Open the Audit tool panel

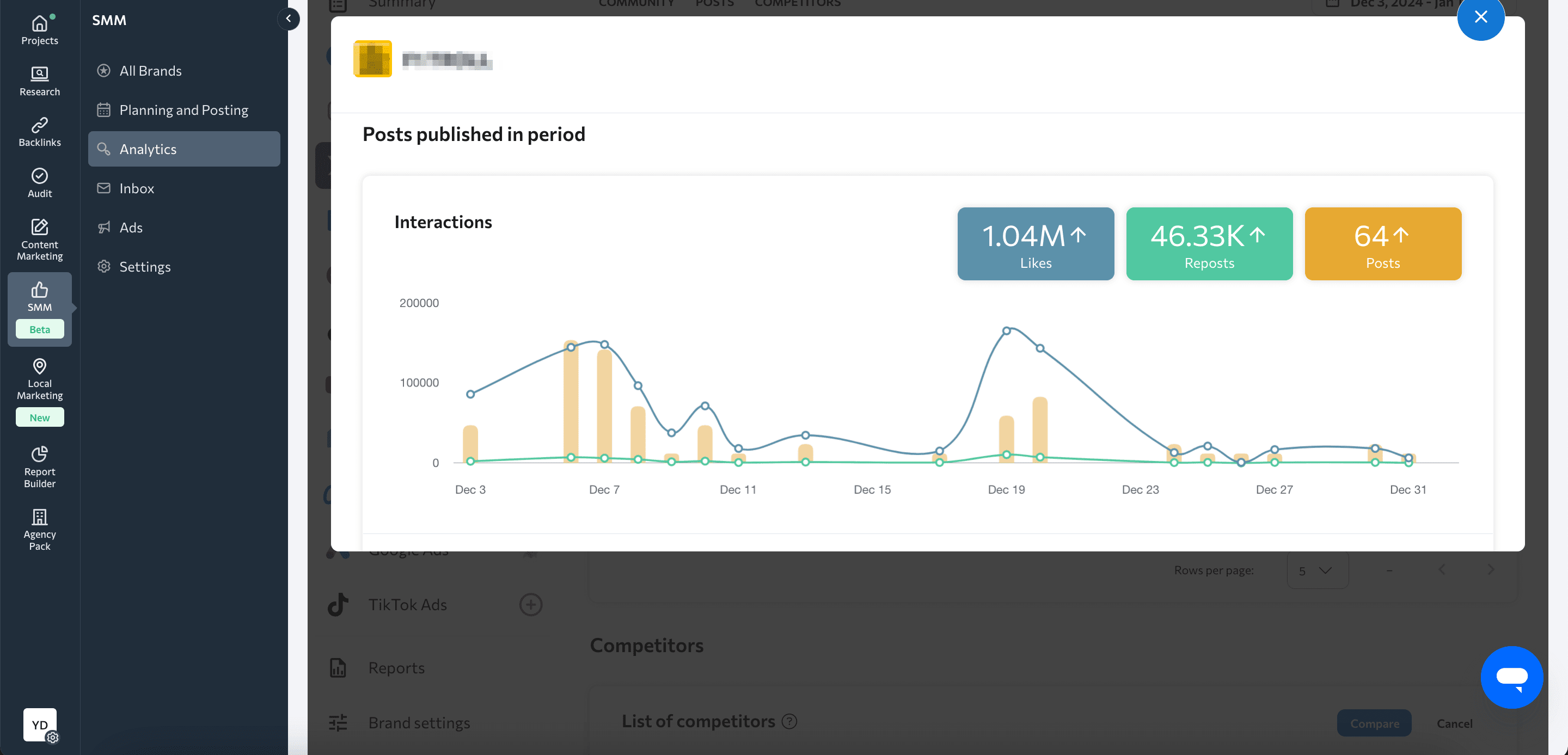[x=40, y=183]
